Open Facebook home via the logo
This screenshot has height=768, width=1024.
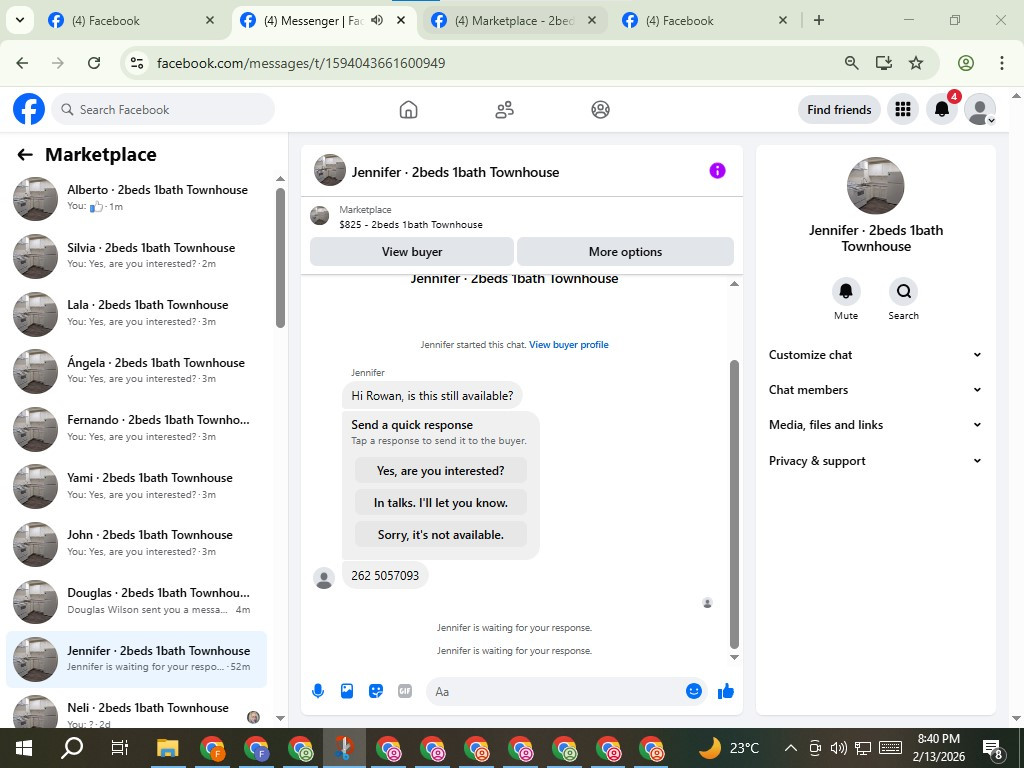pos(29,109)
